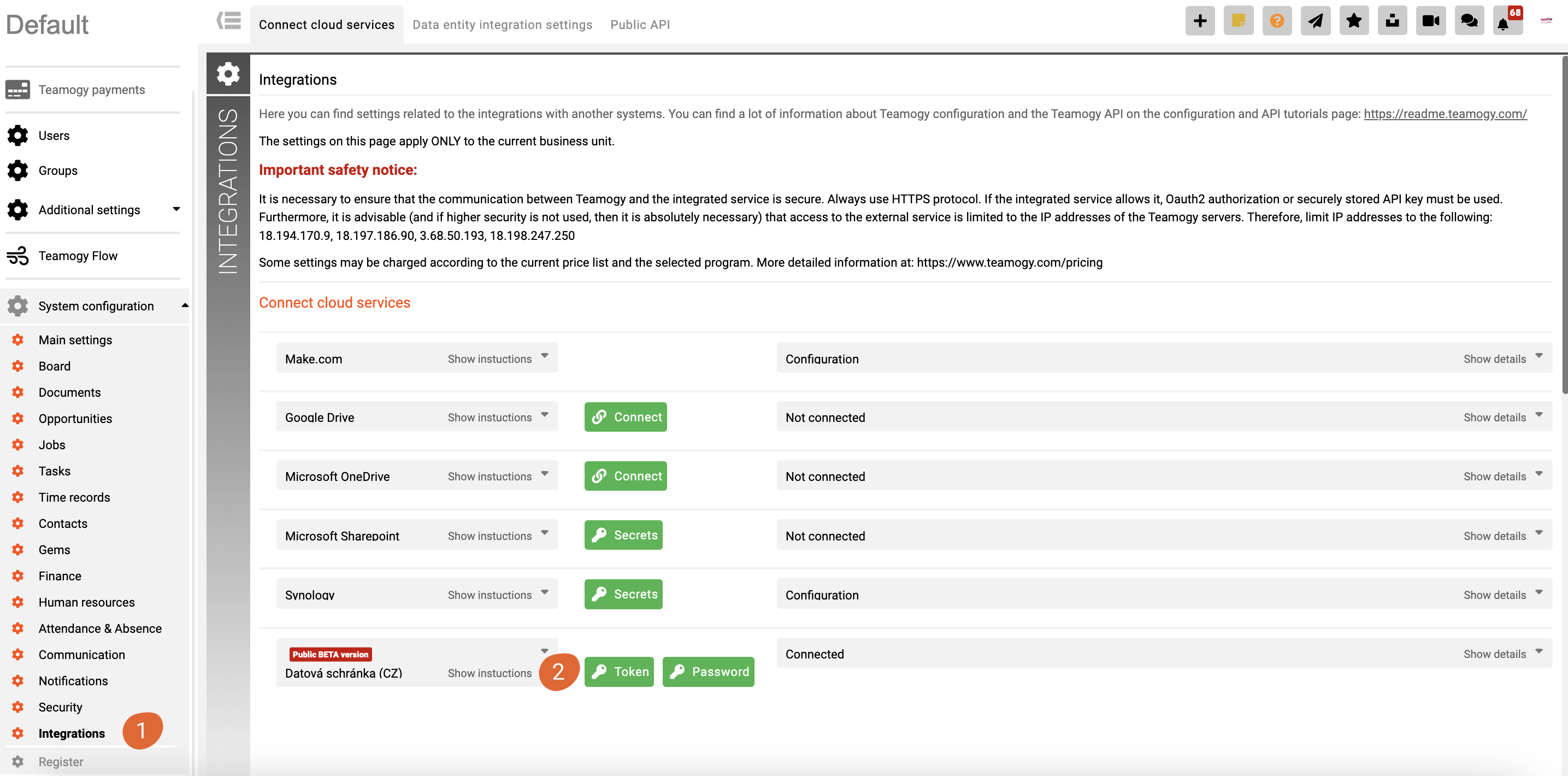Open Communication settings in the sidebar
Image resolution: width=1568 pixels, height=776 pixels.
[81, 654]
